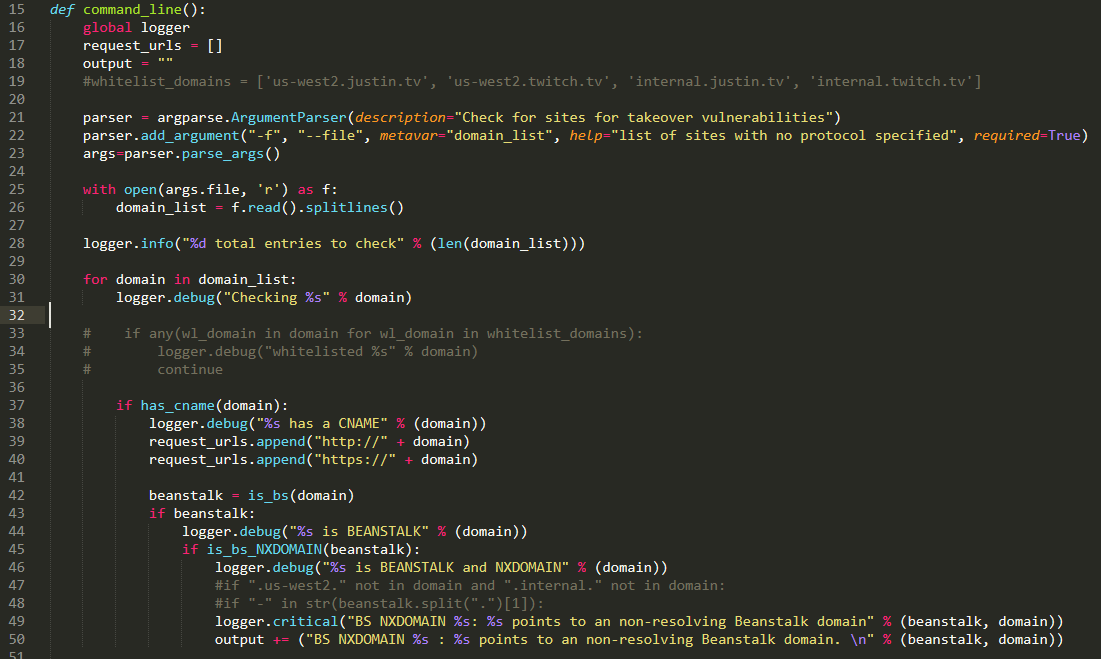This screenshot has height=659, width=1101.
Task: Click the 'description' keyword argument
Action: pos(400,117)
